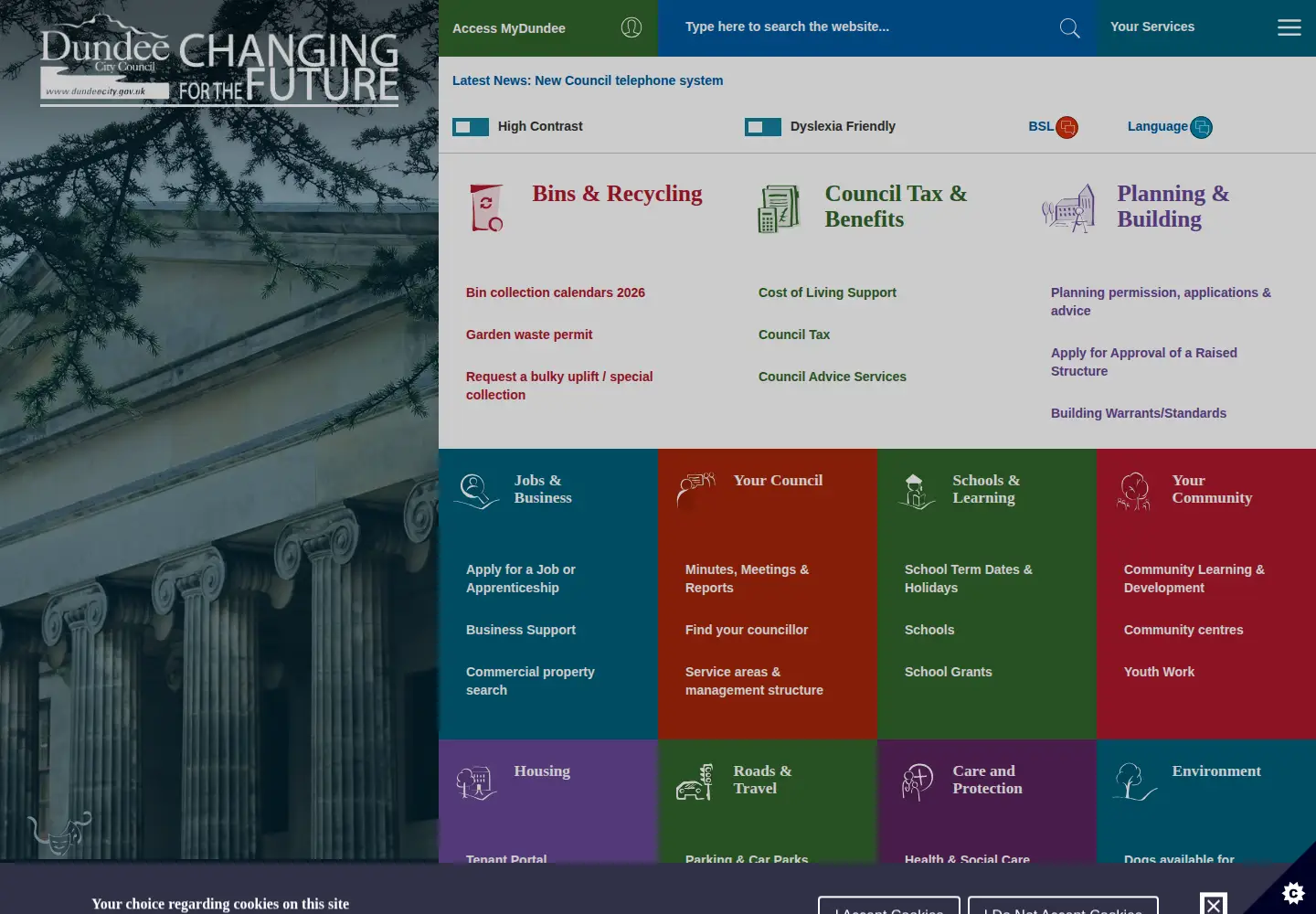Click the Care and Protection icon
Viewport: 1316px width, 914px height.
coord(917,782)
